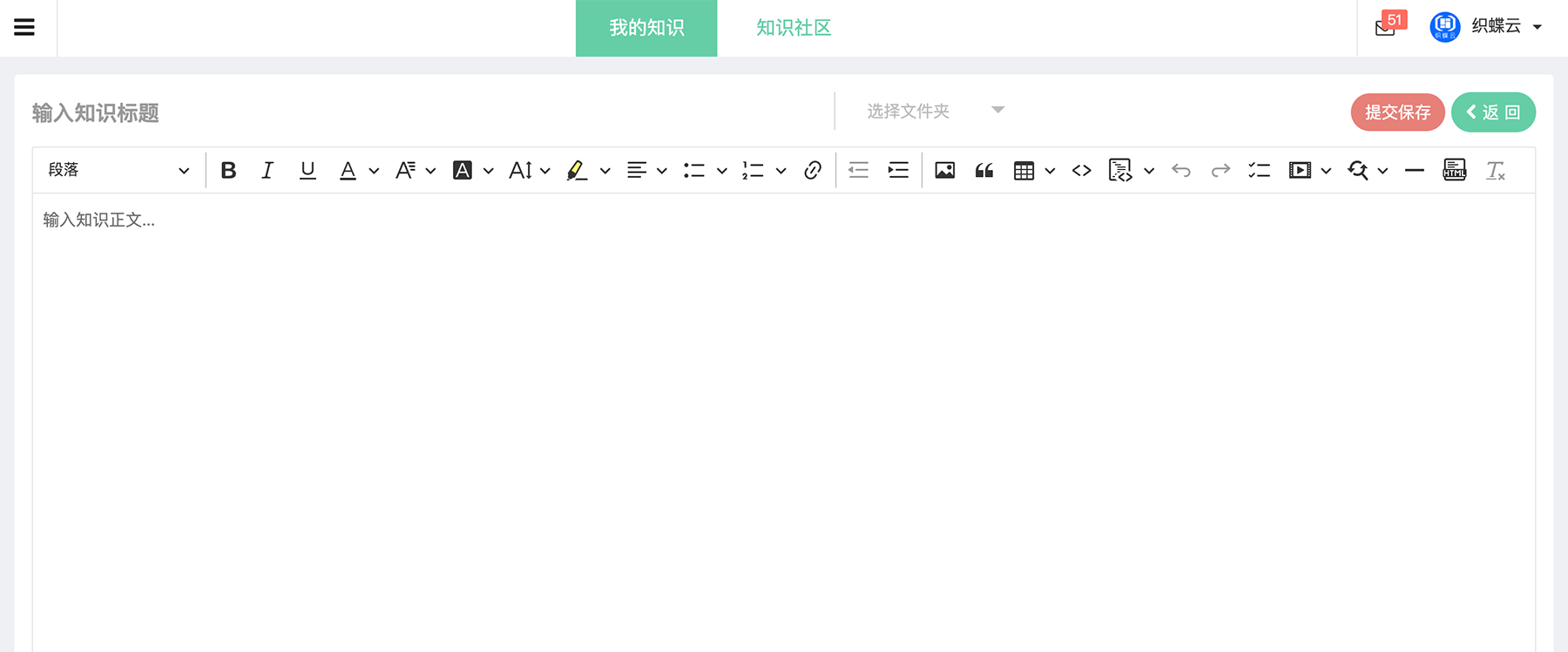Insert an image

point(945,170)
